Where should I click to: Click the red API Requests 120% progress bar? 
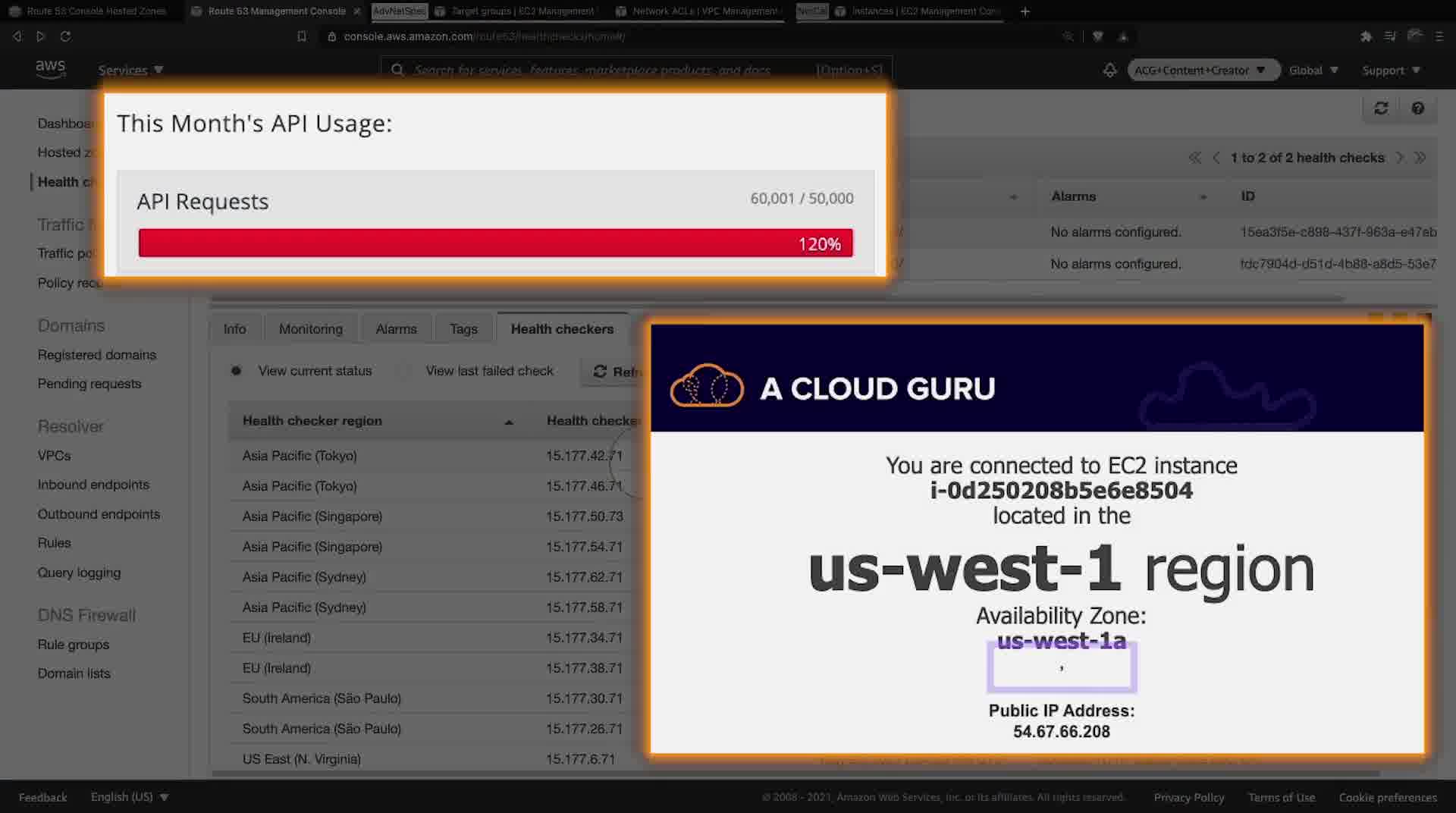(x=495, y=243)
